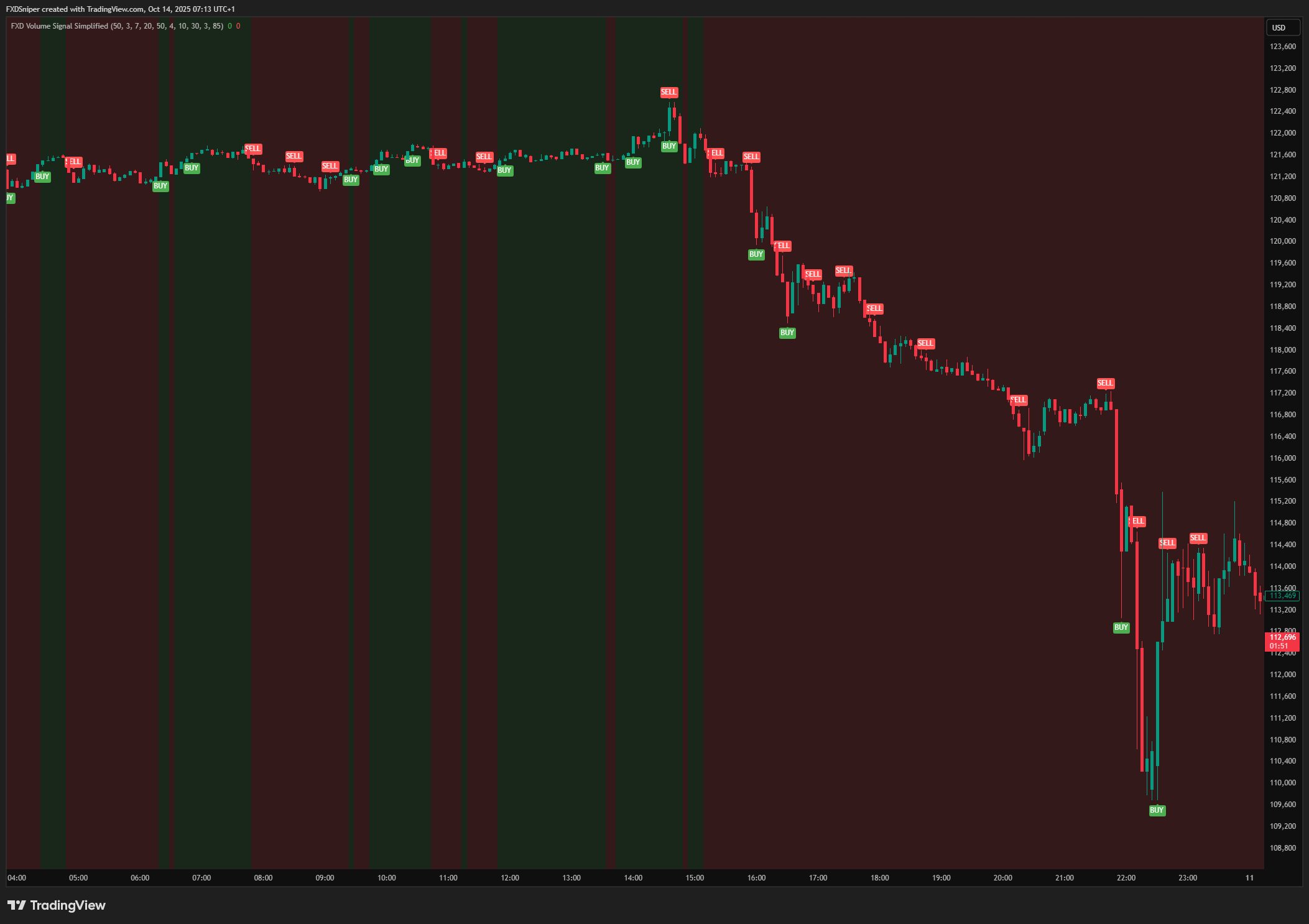Click the SELL marker at the 122,800 peak
The image size is (1309, 924).
(x=668, y=92)
